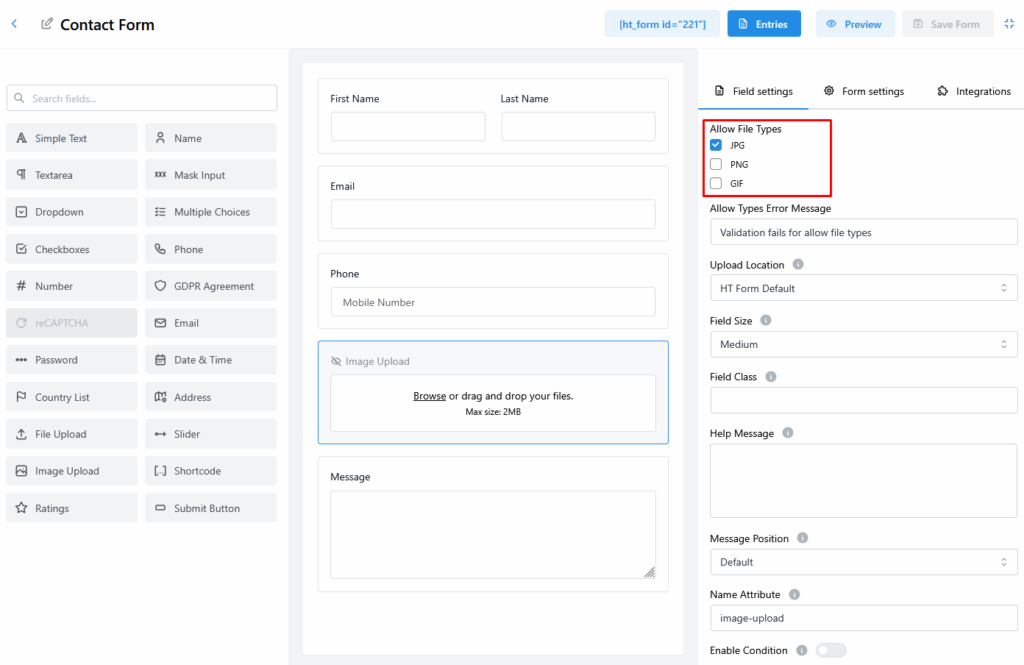Click the Entries button
Viewport: 1024px width, 665px height.
[763, 24]
